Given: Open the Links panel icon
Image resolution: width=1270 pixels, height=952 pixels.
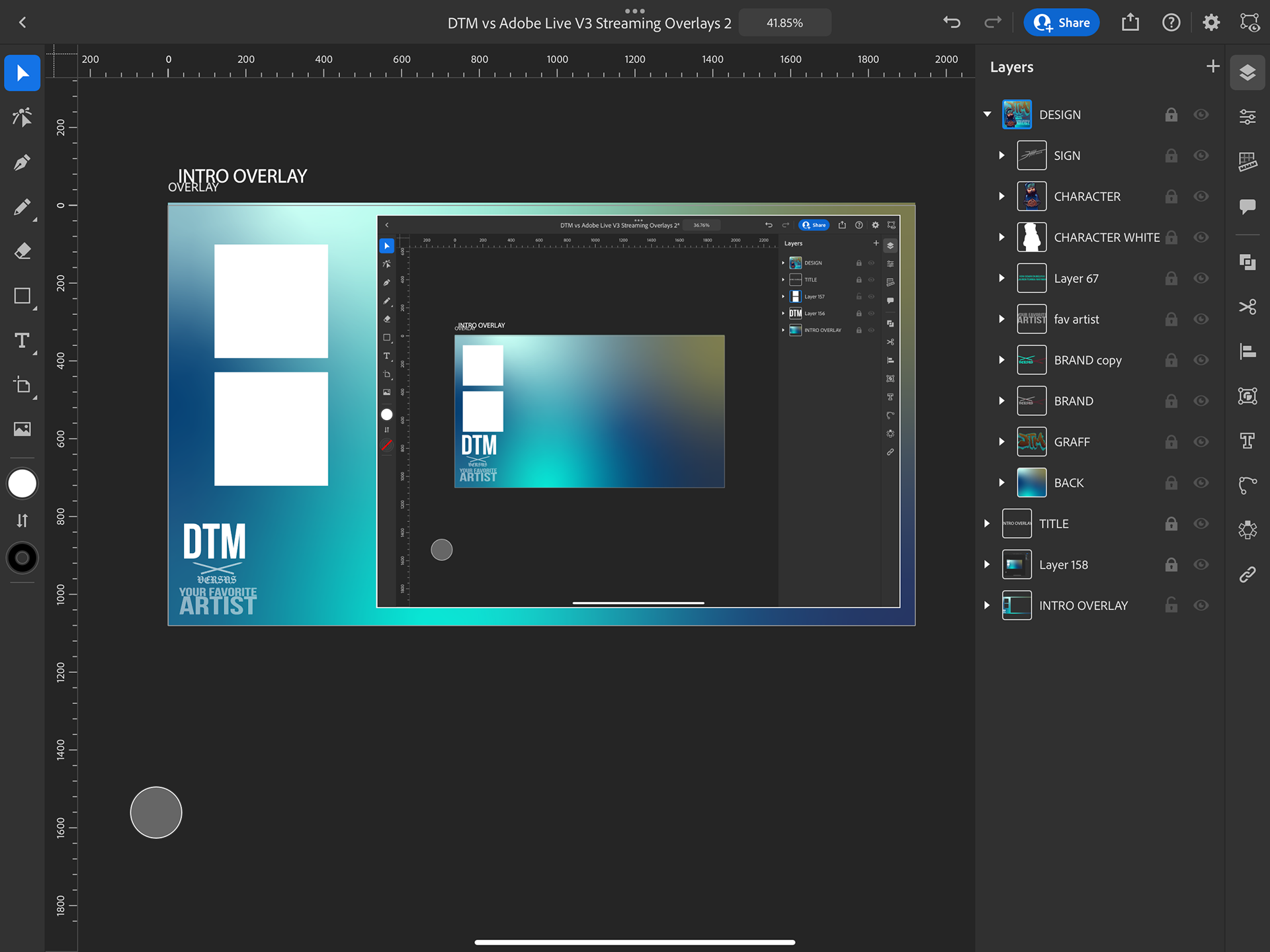Looking at the screenshot, I should [1248, 574].
